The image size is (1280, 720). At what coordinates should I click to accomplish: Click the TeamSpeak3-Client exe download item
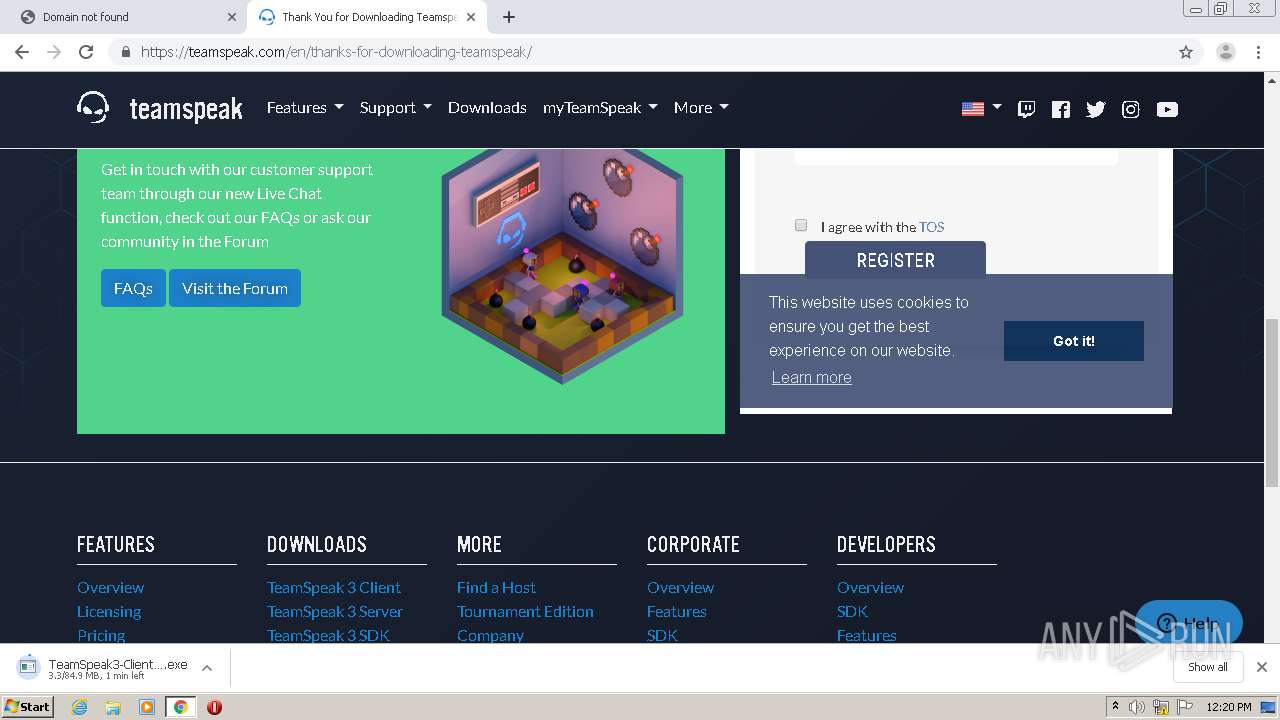pyautogui.click(x=116, y=667)
